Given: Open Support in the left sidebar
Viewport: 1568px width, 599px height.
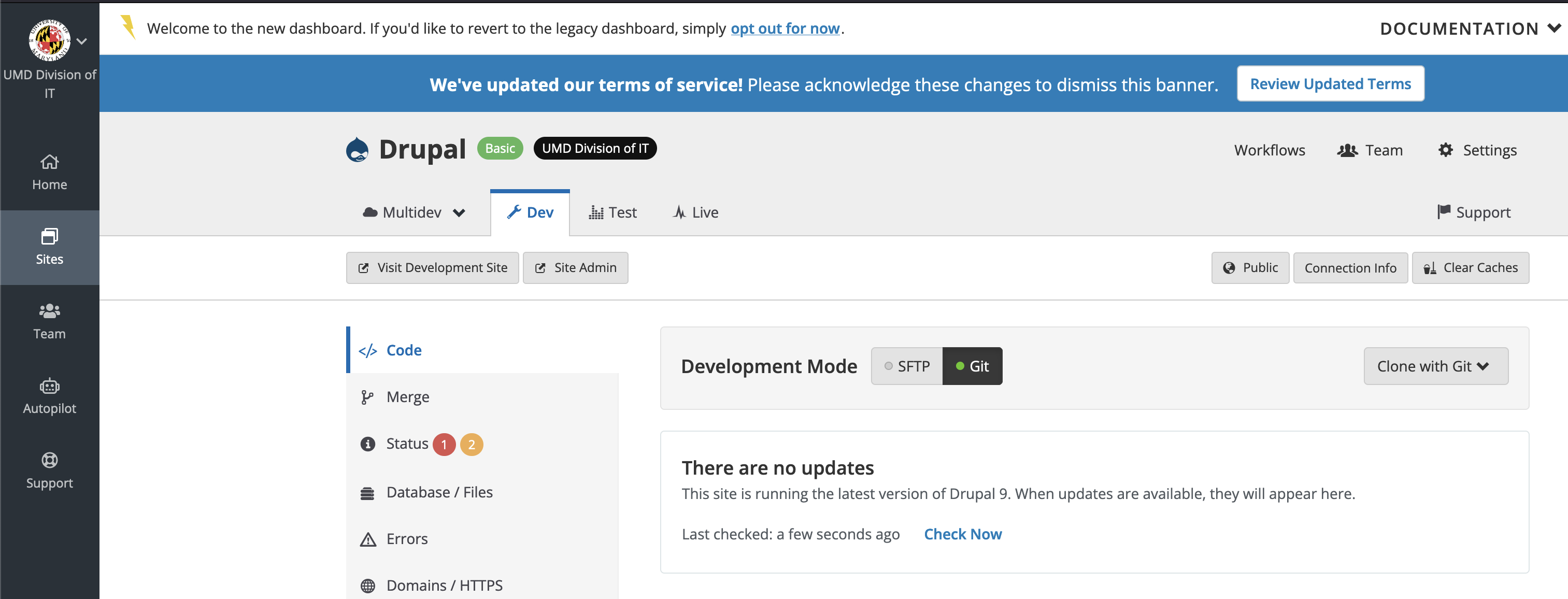Looking at the screenshot, I should click(49, 471).
